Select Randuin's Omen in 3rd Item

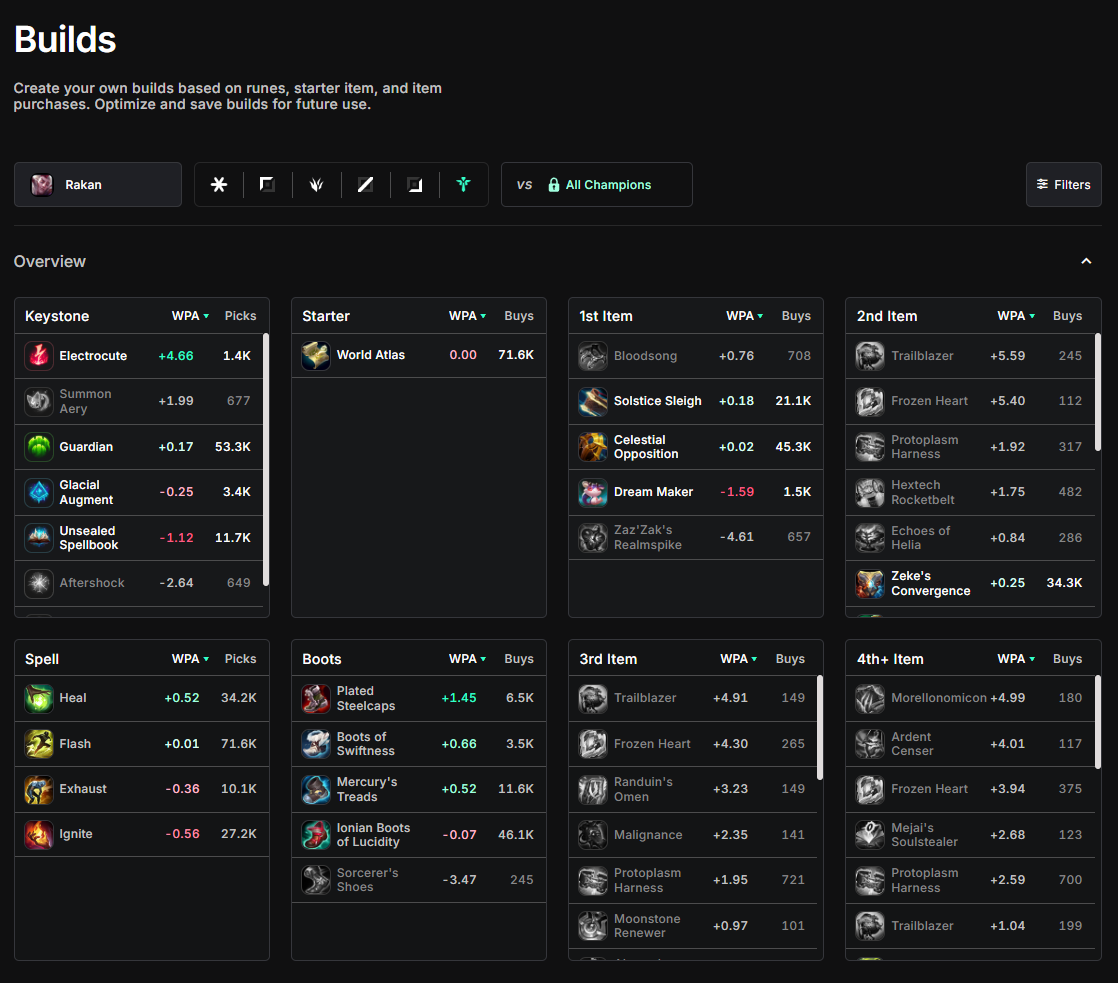pos(693,789)
